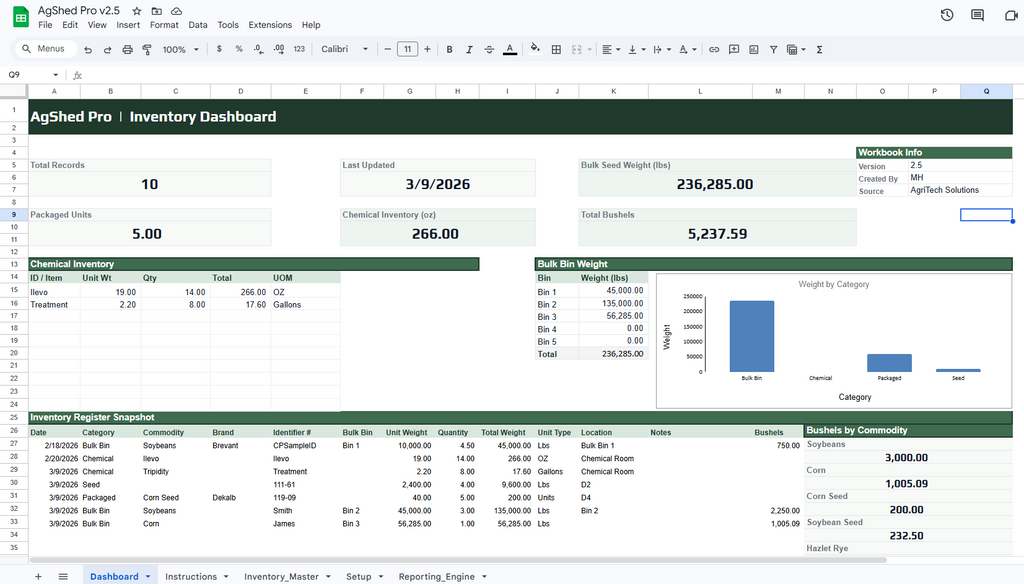Open the Calibri font dropdown
The width and height of the screenshot is (1024, 584).
pyautogui.click(x=344, y=48)
